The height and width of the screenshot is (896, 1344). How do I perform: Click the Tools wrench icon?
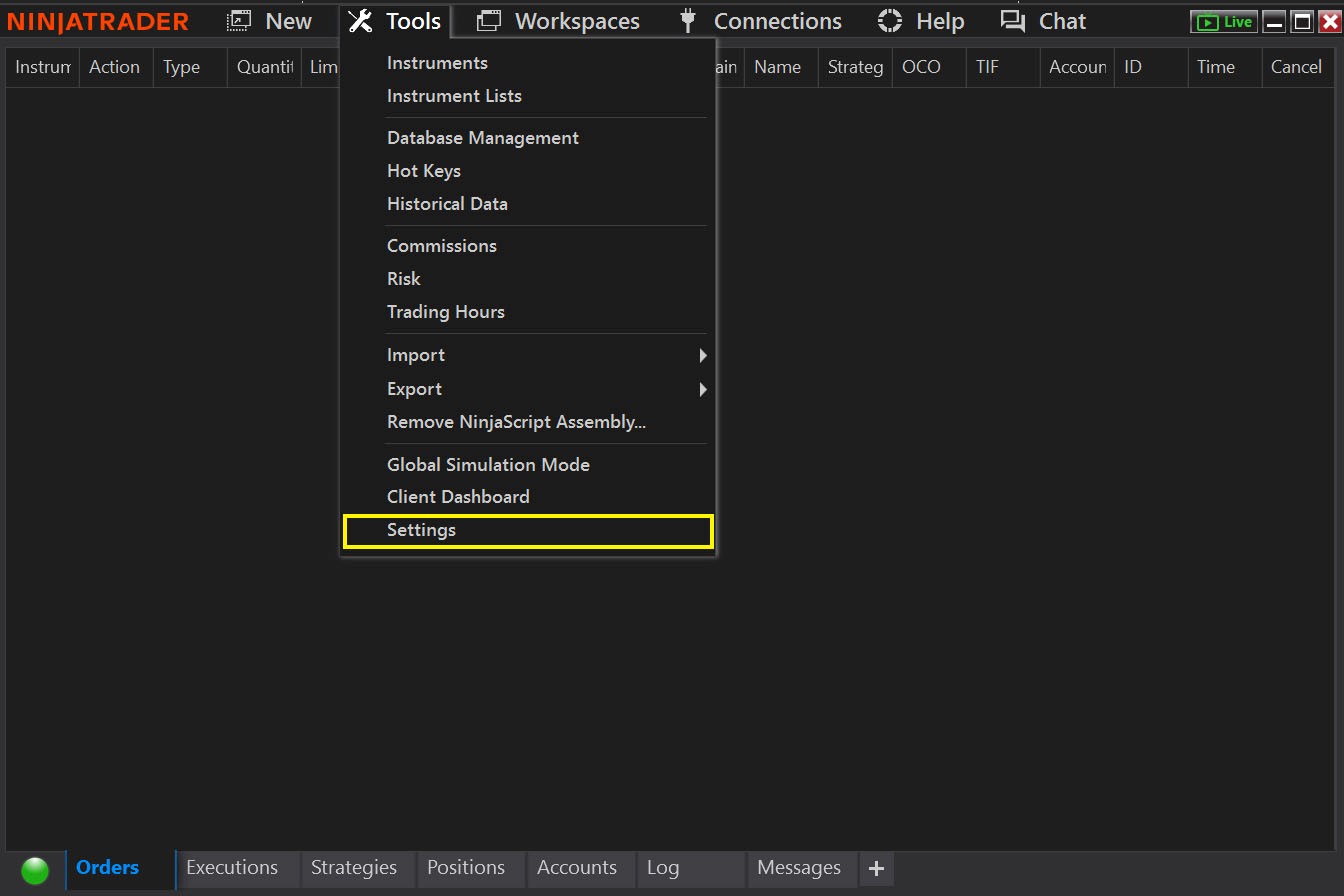359,20
